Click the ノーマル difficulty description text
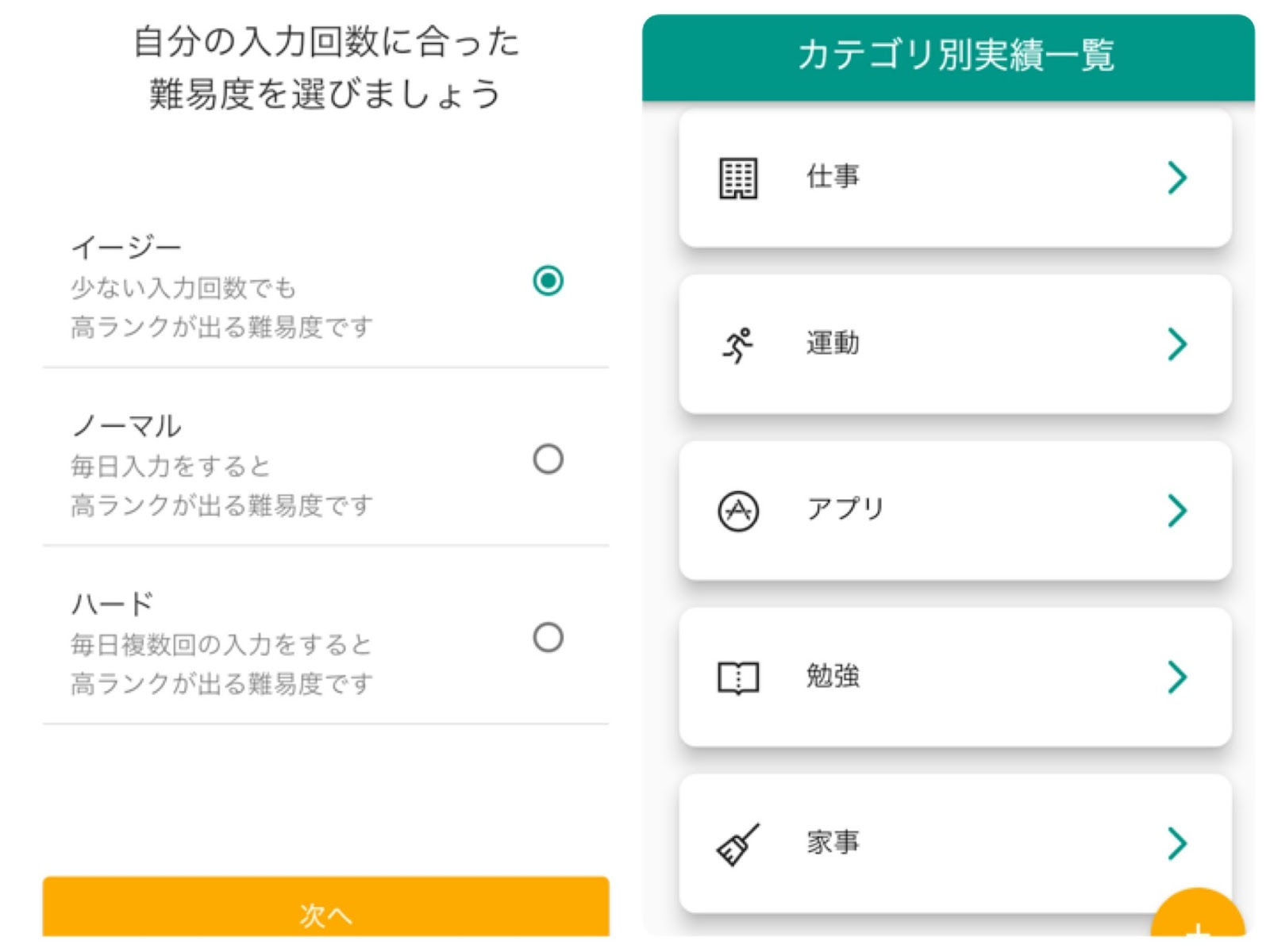Screen dimensions: 1270x952 point(221,486)
